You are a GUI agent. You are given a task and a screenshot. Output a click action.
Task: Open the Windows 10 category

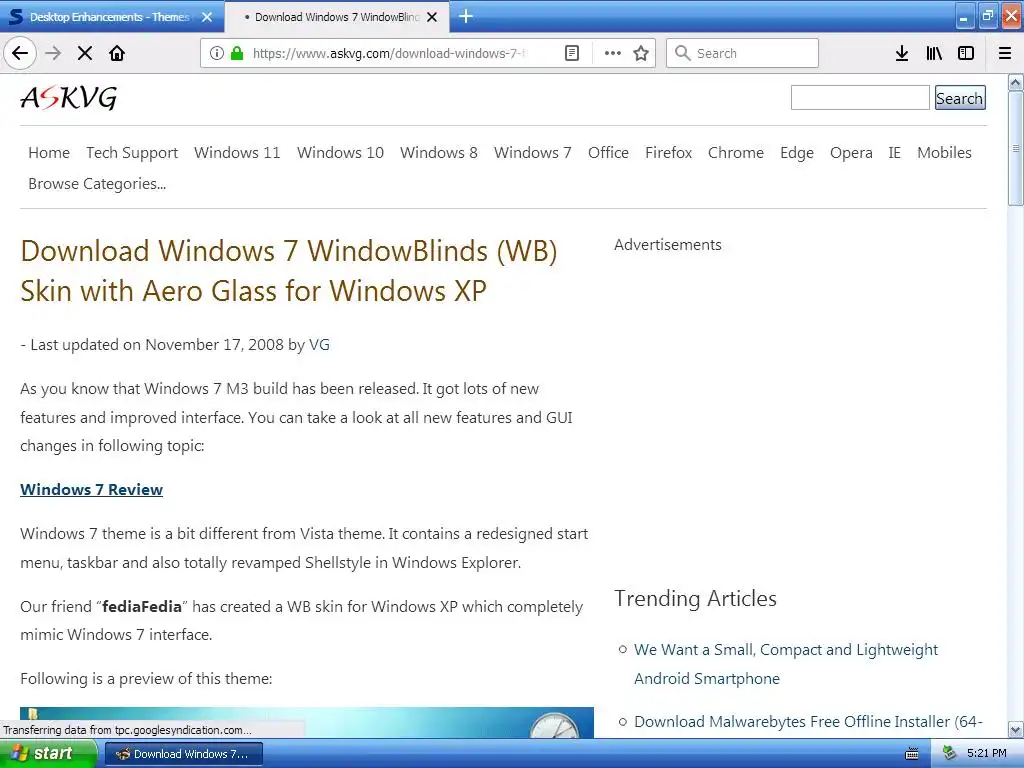point(340,152)
